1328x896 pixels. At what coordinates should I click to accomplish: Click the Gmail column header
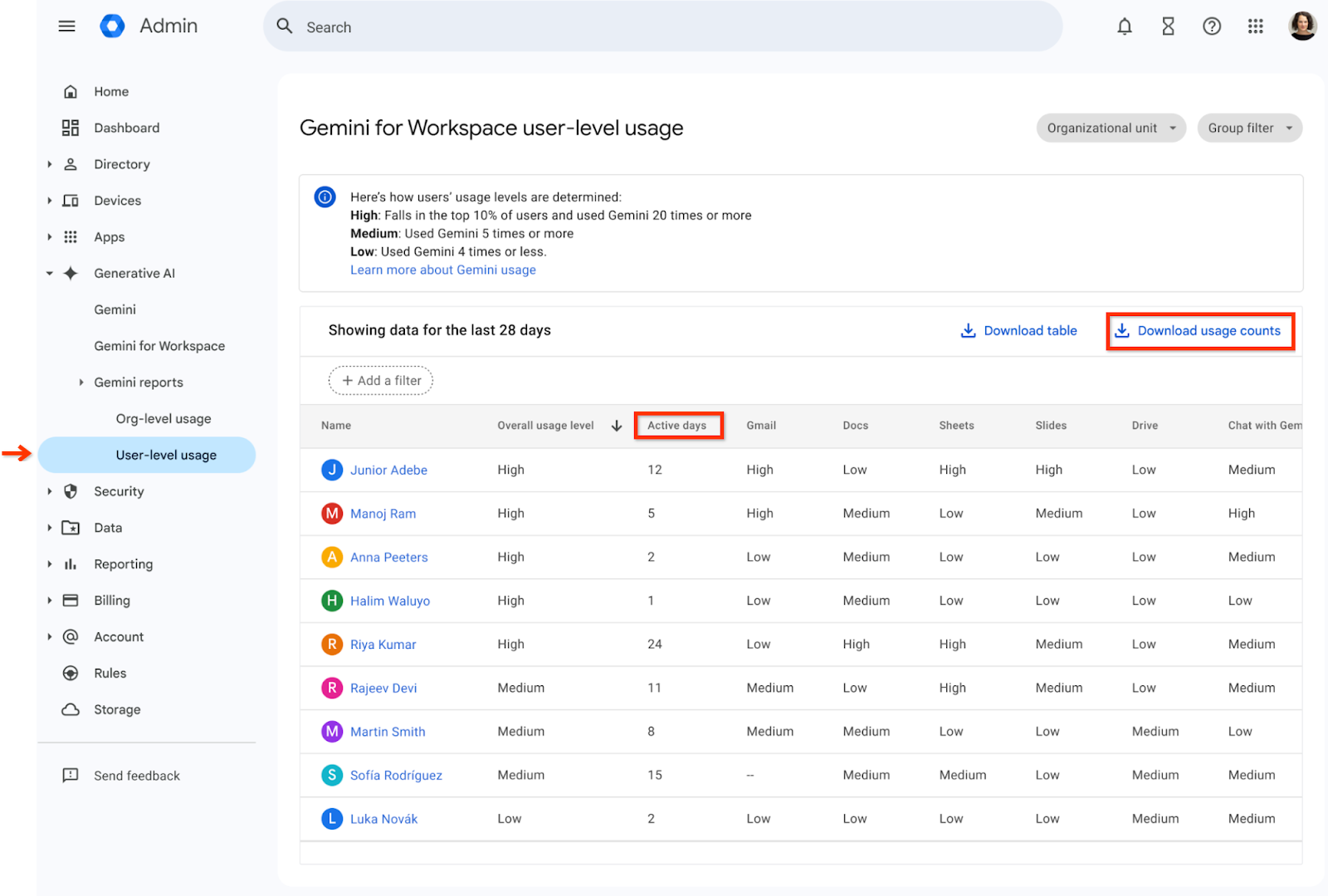pyautogui.click(x=761, y=426)
